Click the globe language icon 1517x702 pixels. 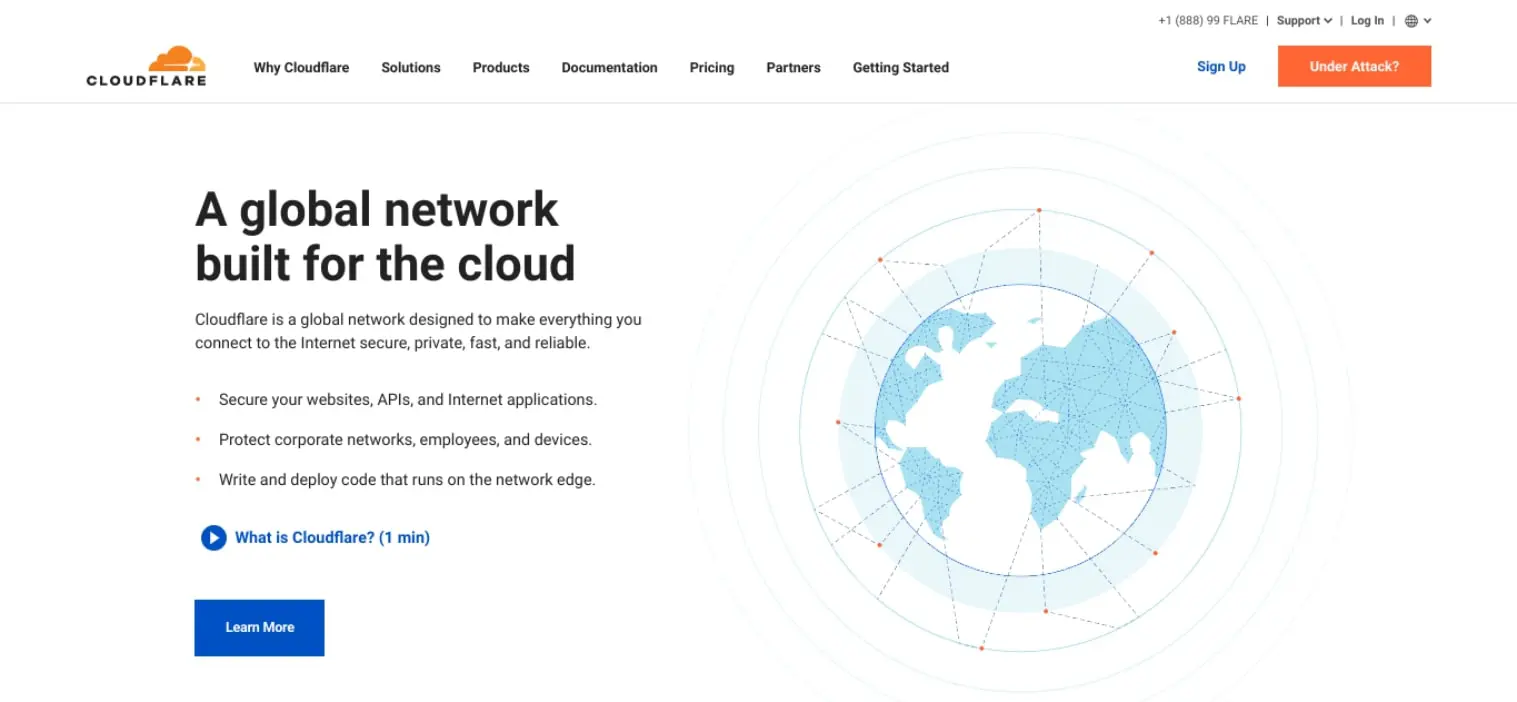(x=1411, y=21)
